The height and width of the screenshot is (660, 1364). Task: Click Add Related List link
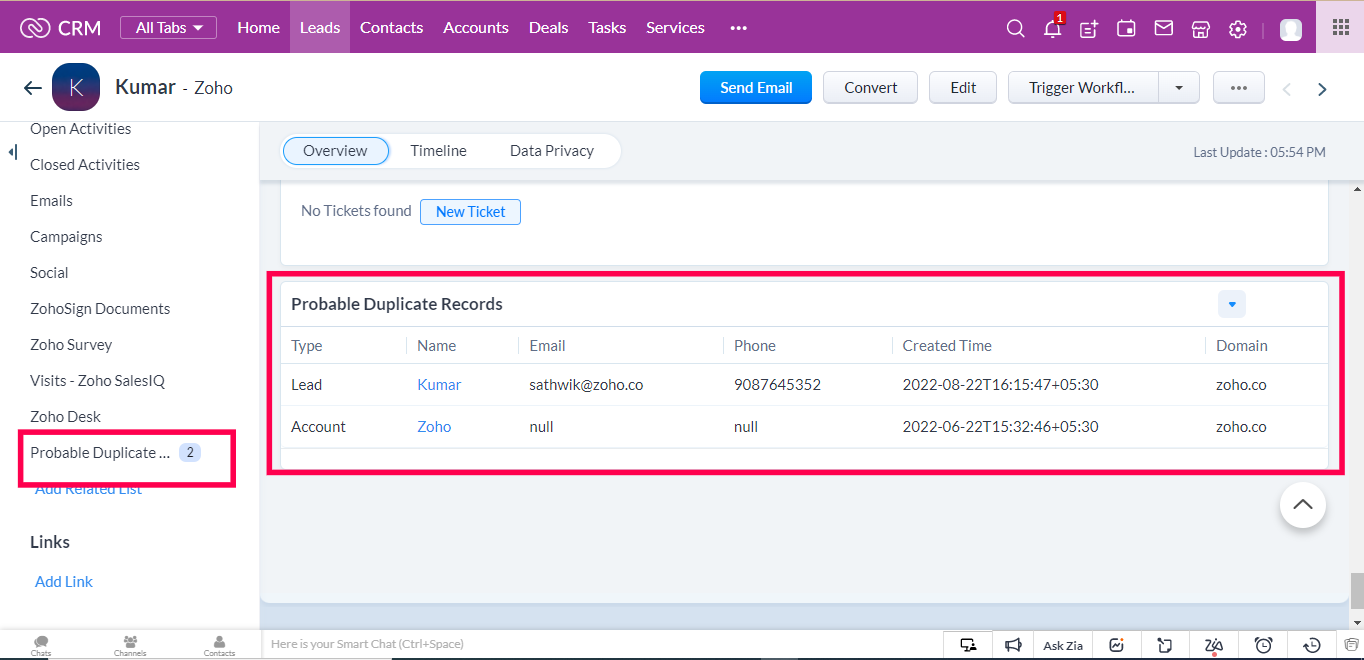(x=88, y=489)
